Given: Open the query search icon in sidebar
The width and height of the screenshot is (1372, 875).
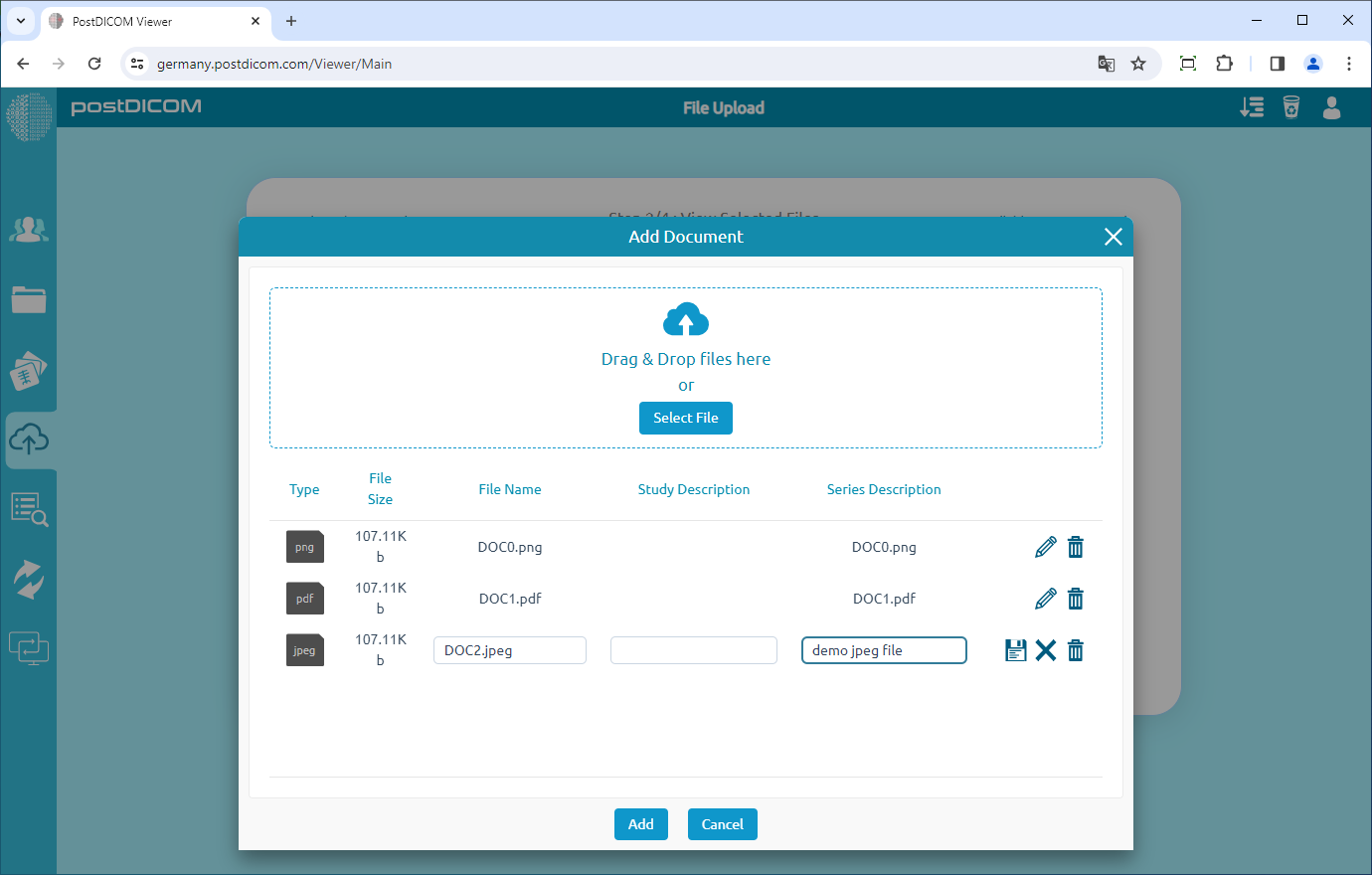Looking at the screenshot, I should click(x=29, y=509).
